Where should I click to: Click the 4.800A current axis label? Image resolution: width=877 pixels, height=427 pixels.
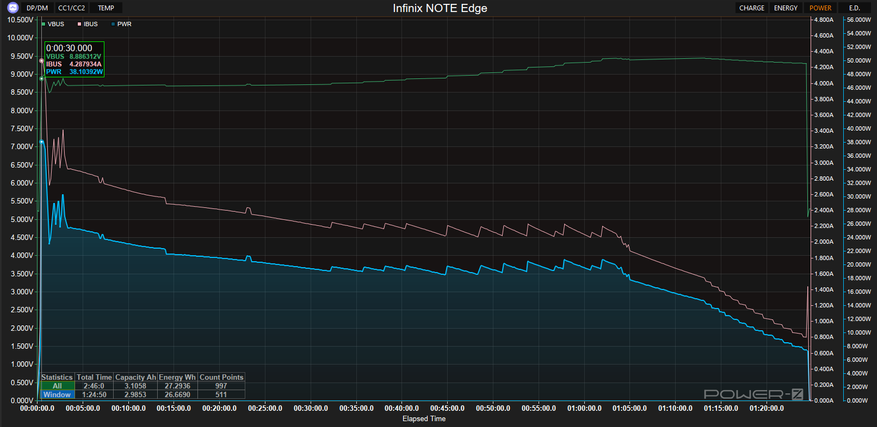825,20
